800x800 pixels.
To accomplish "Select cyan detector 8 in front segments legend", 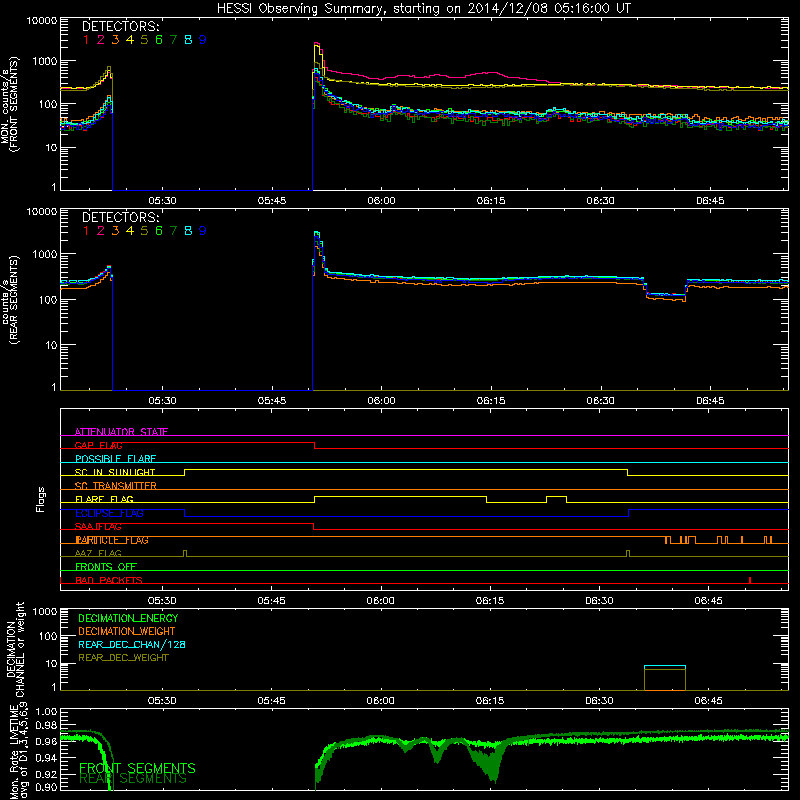I will tap(188, 40).
